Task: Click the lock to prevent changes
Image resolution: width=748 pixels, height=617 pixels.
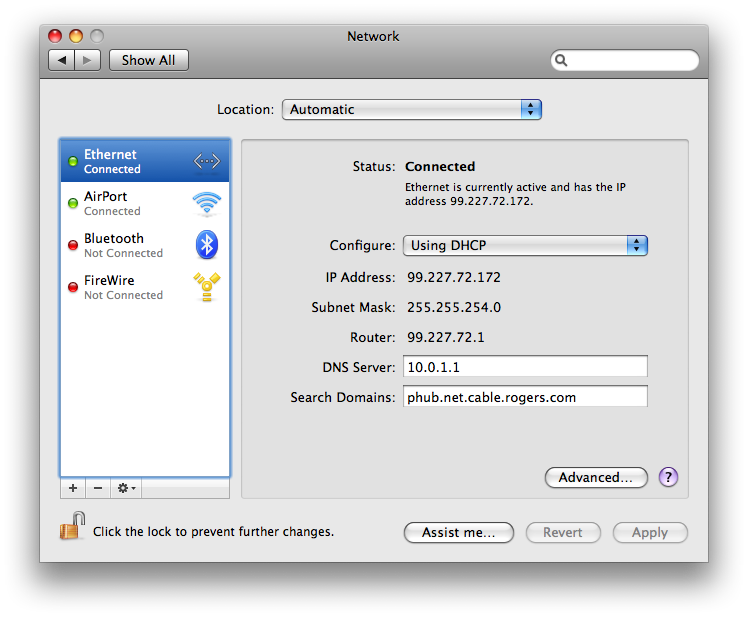Action: [72, 526]
